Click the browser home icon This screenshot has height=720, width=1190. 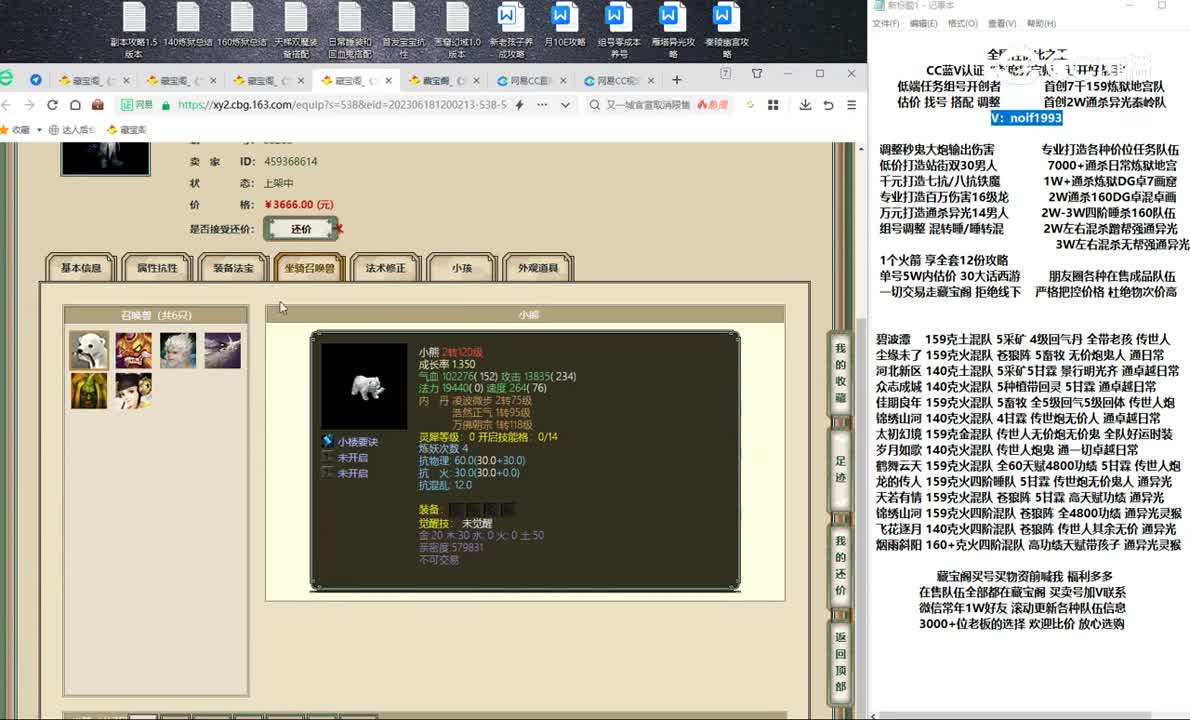pos(75,104)
